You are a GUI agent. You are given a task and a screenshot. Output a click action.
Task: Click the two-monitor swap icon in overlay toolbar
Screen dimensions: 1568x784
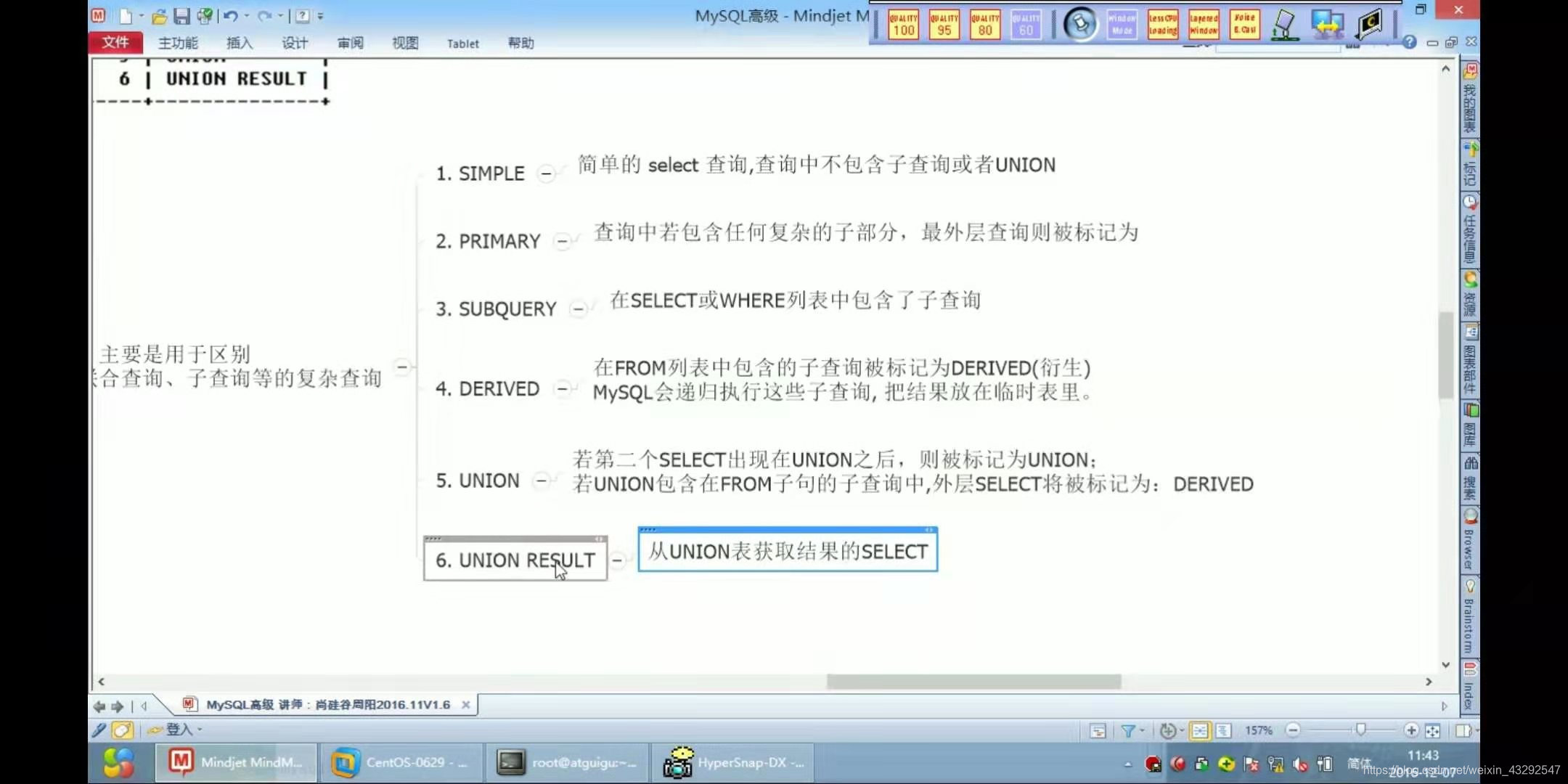coord(1327,24)
